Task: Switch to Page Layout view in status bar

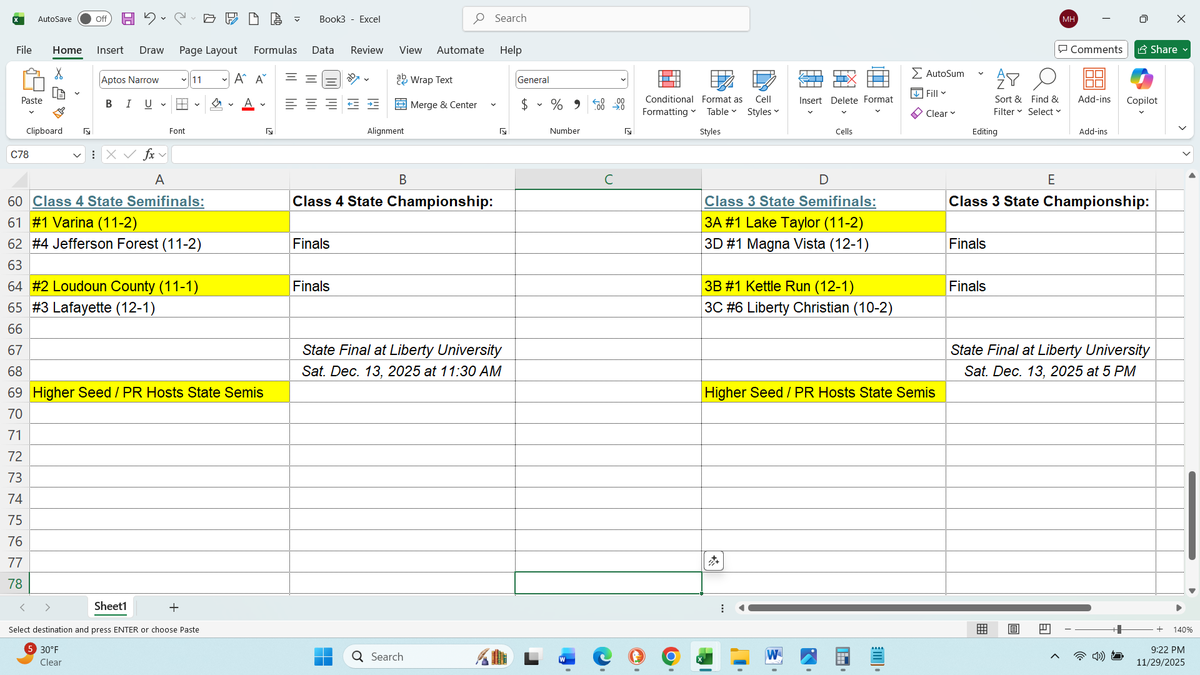Action: (1014, 630)
